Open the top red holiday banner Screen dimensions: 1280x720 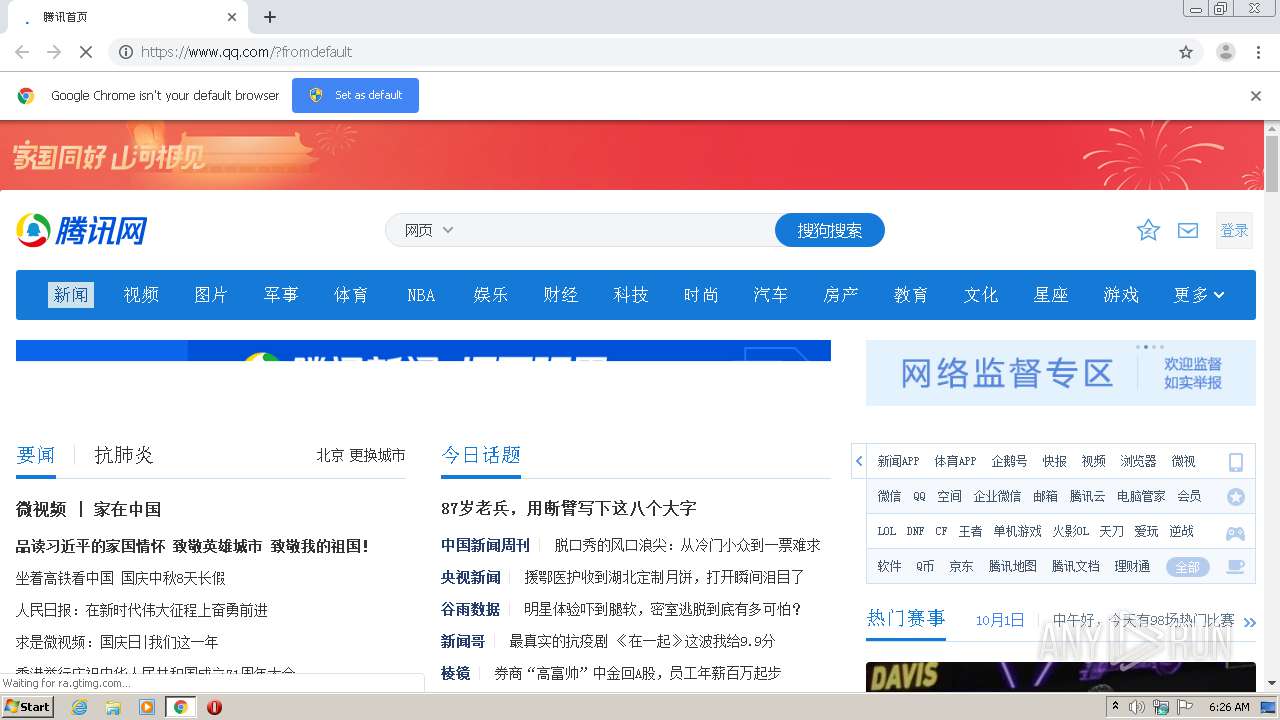point(632,155)
